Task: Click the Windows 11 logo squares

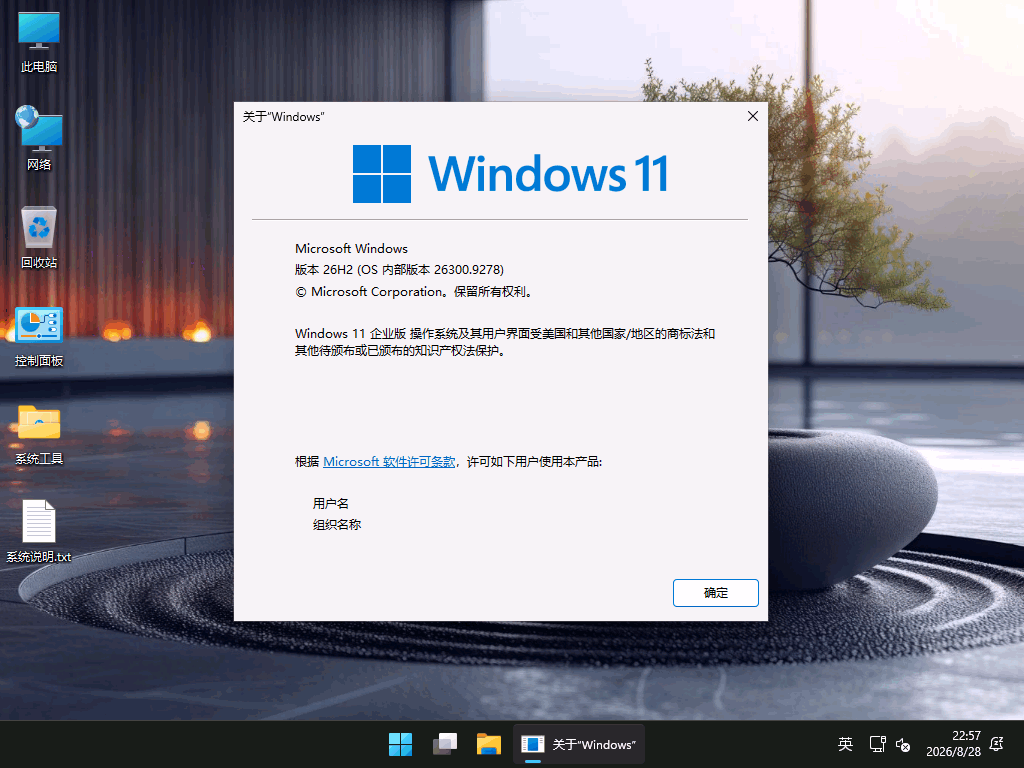Action: [382, 174]
